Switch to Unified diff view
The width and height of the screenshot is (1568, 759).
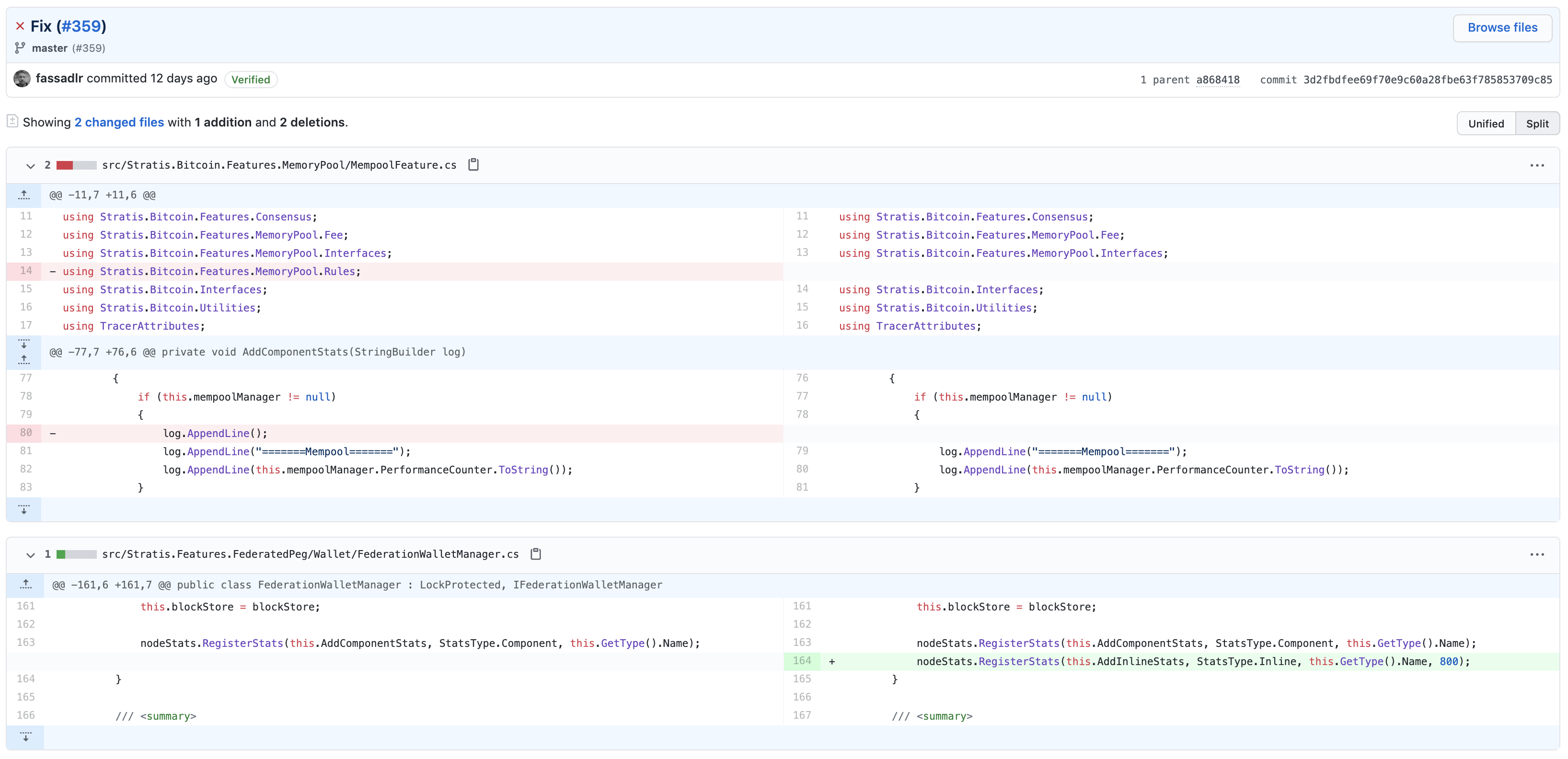point(1485,124)
